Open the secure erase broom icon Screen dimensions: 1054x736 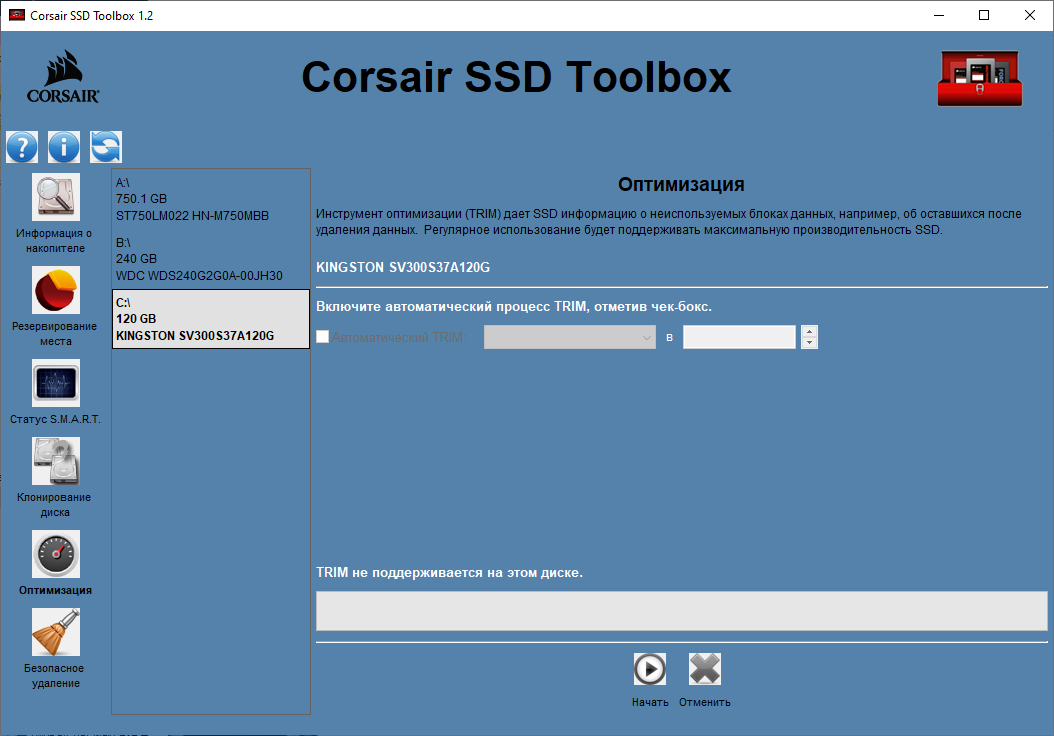[x=56, y=632]
